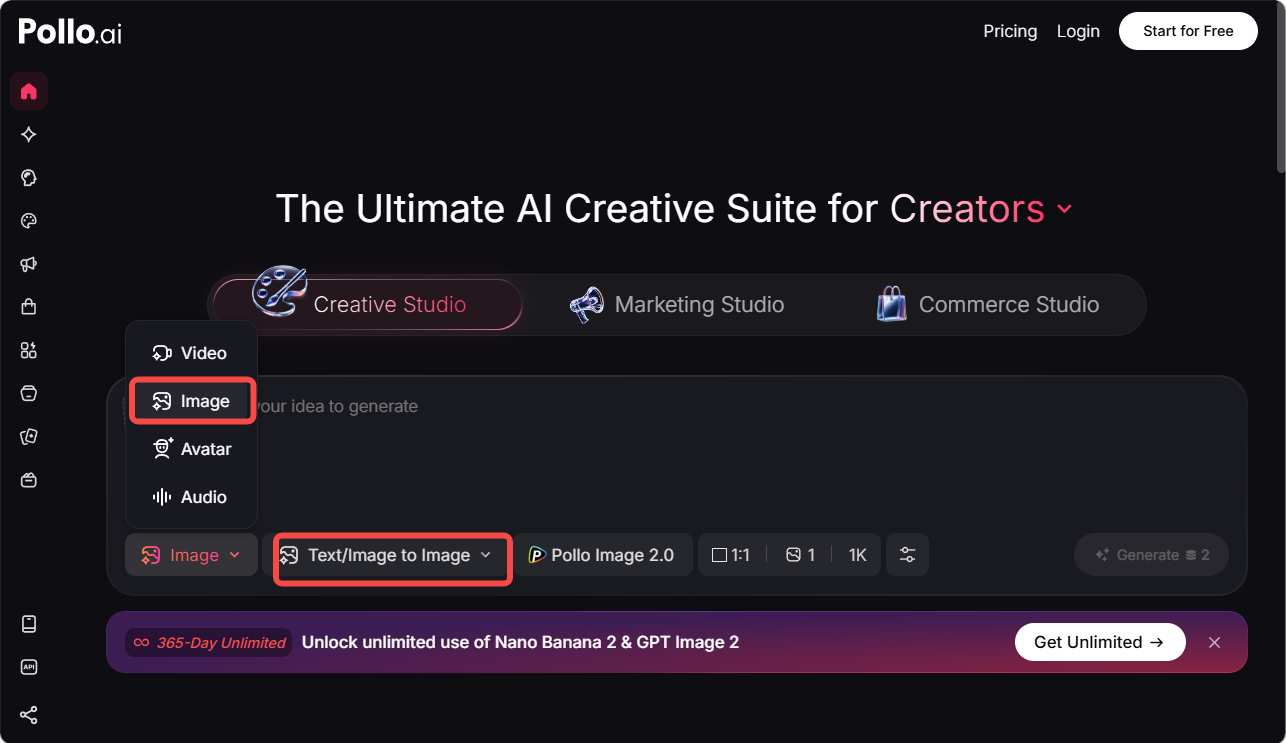Open the paint palette sidebar icon
Image resolution: width=1286 pixels, height=743 pixels.
click(x=29, y=221)
